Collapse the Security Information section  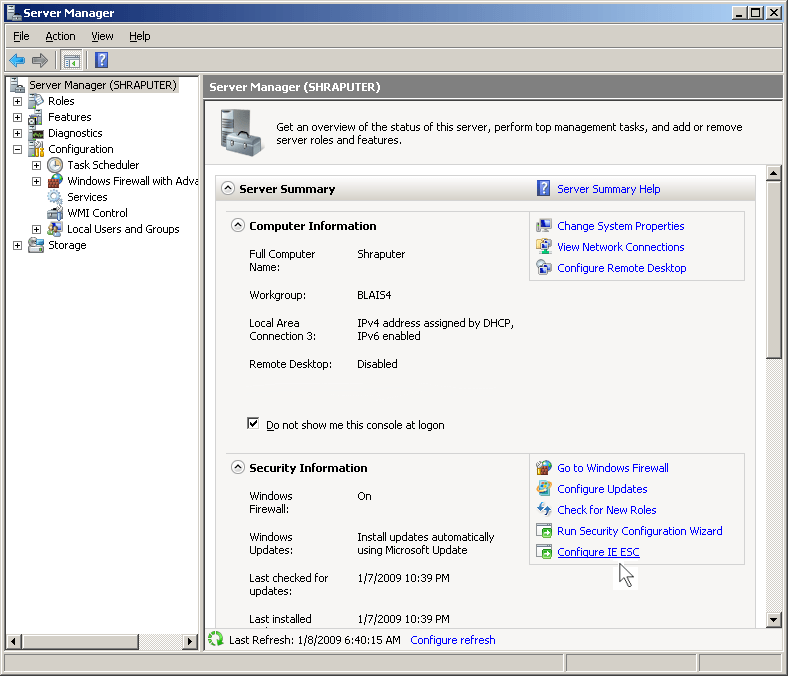[238, 467]
